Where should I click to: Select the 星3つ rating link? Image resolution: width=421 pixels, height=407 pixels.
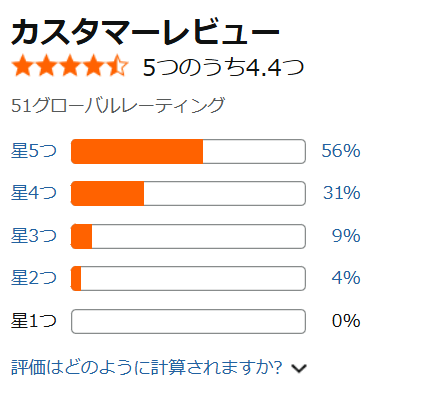point(34,236)
